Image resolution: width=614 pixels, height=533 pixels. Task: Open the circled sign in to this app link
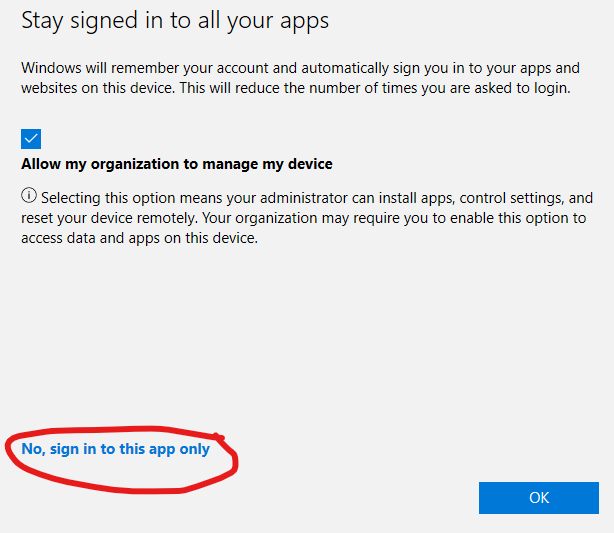pyautogui.click(x=116, y=449)
